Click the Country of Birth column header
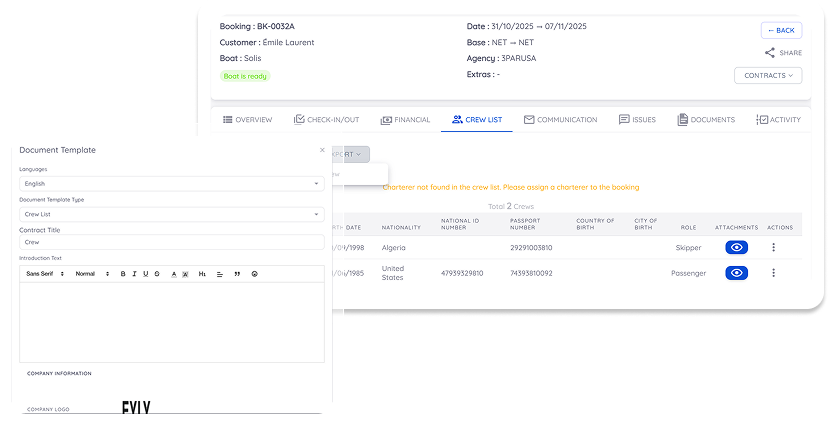Viewport: 828px width, 427px height. tap(595, 224)
